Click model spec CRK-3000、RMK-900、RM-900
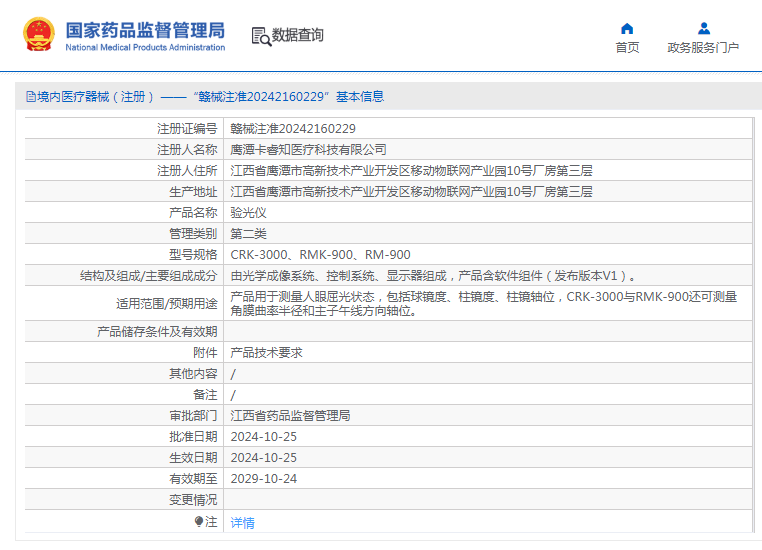Screen dimensions: 762x550 pos(320,255)
